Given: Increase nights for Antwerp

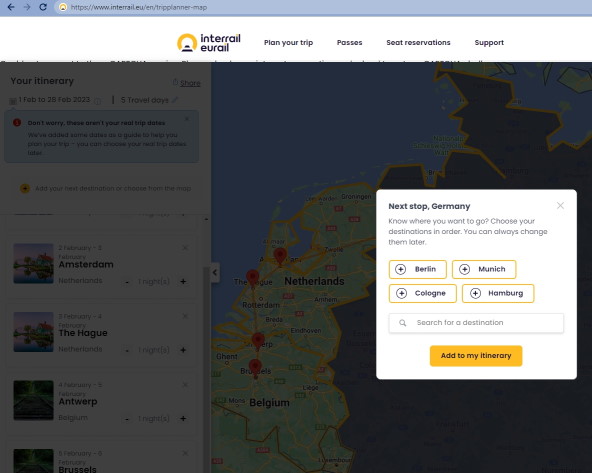Looking at the screenshot, I should point(183,419).
